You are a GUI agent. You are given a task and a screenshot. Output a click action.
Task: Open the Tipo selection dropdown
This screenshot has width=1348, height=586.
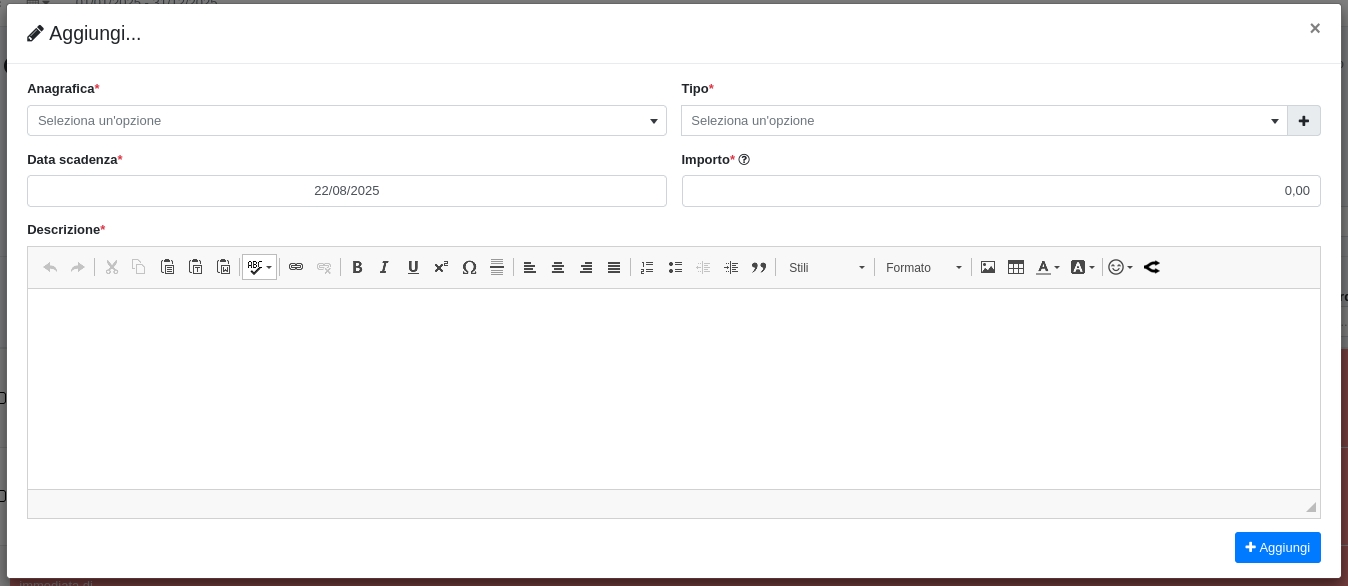pos(983,121)
